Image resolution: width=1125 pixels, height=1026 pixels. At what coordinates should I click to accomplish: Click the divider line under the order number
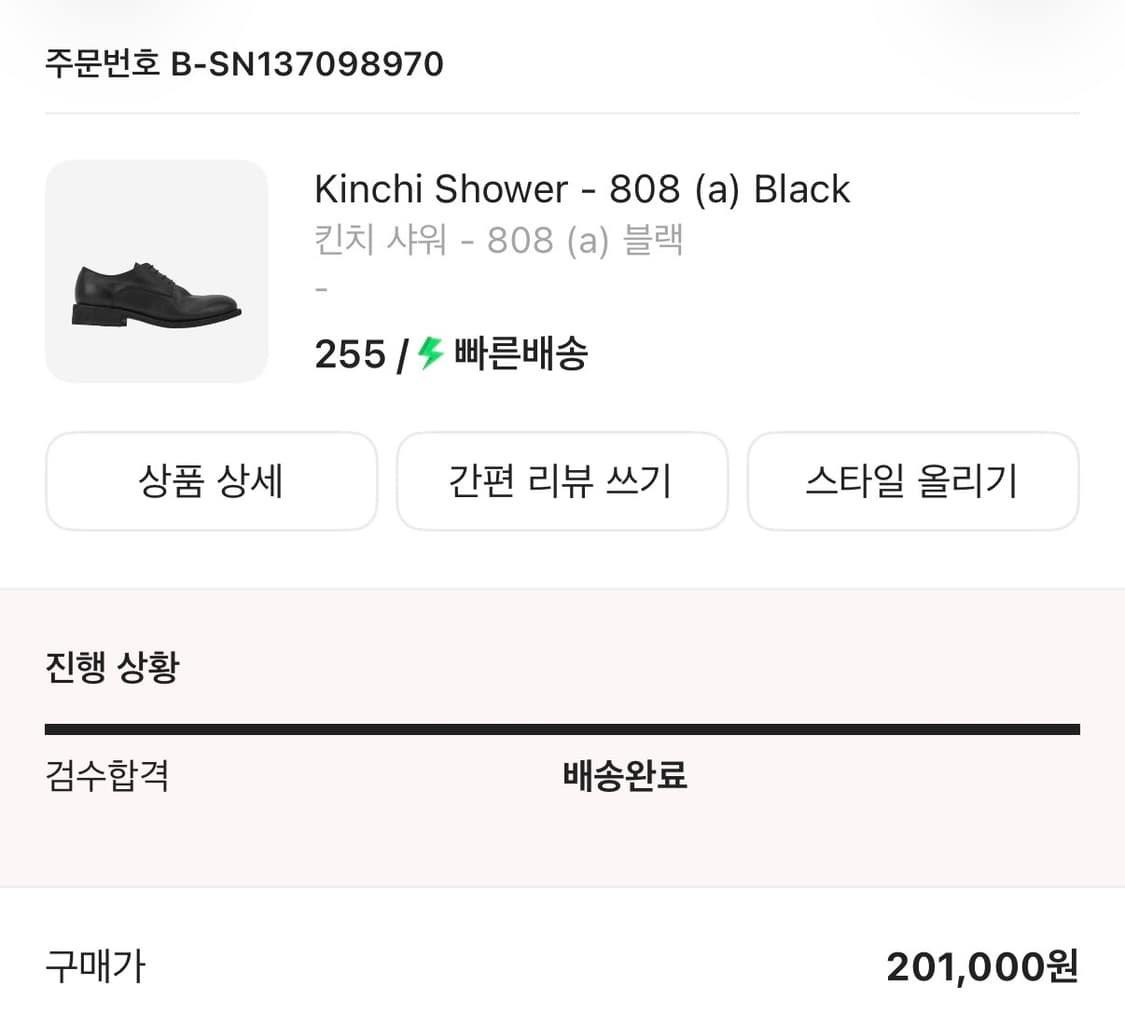click(x=562, y=113)
